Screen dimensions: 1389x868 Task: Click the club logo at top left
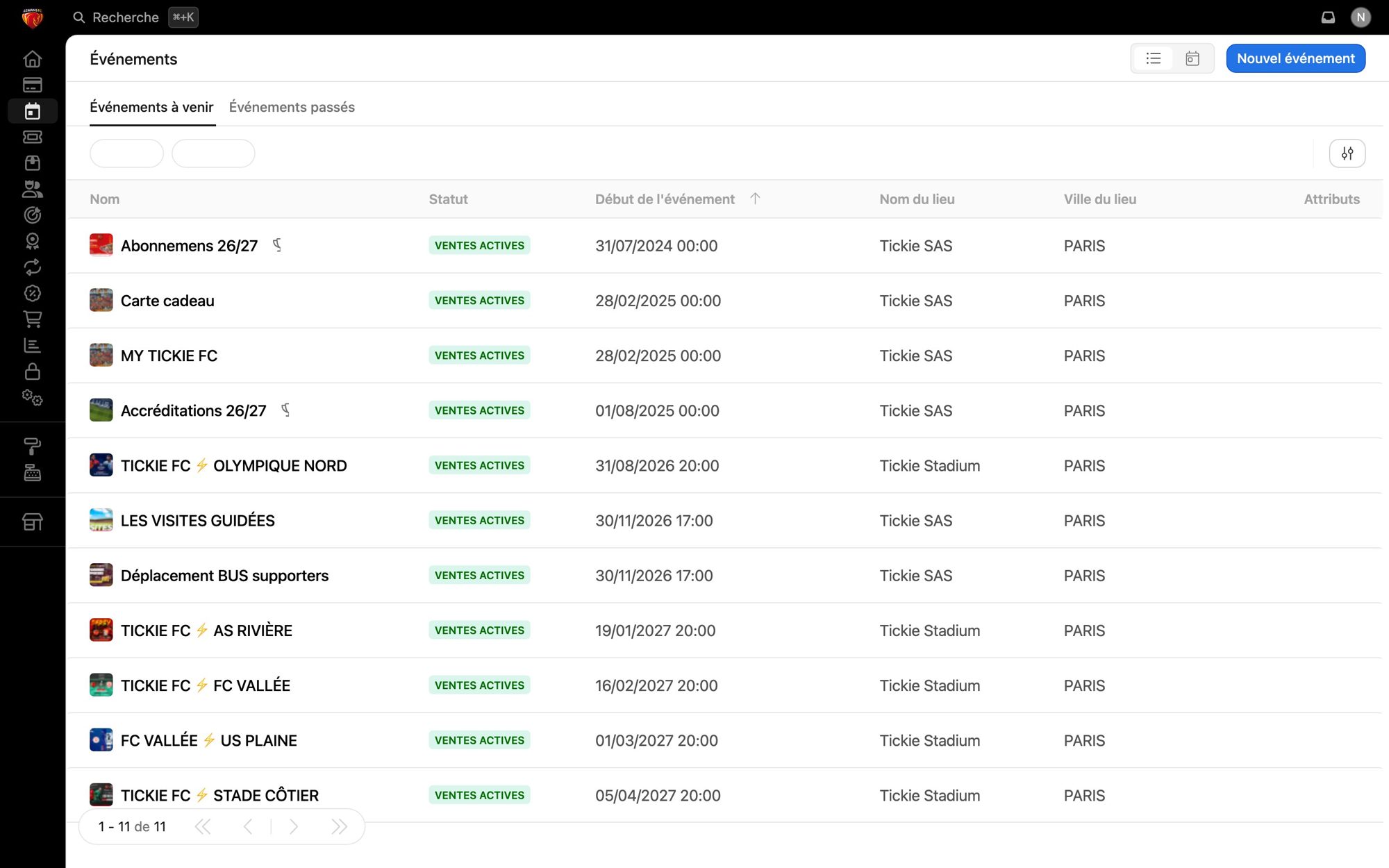click(32, 17)
